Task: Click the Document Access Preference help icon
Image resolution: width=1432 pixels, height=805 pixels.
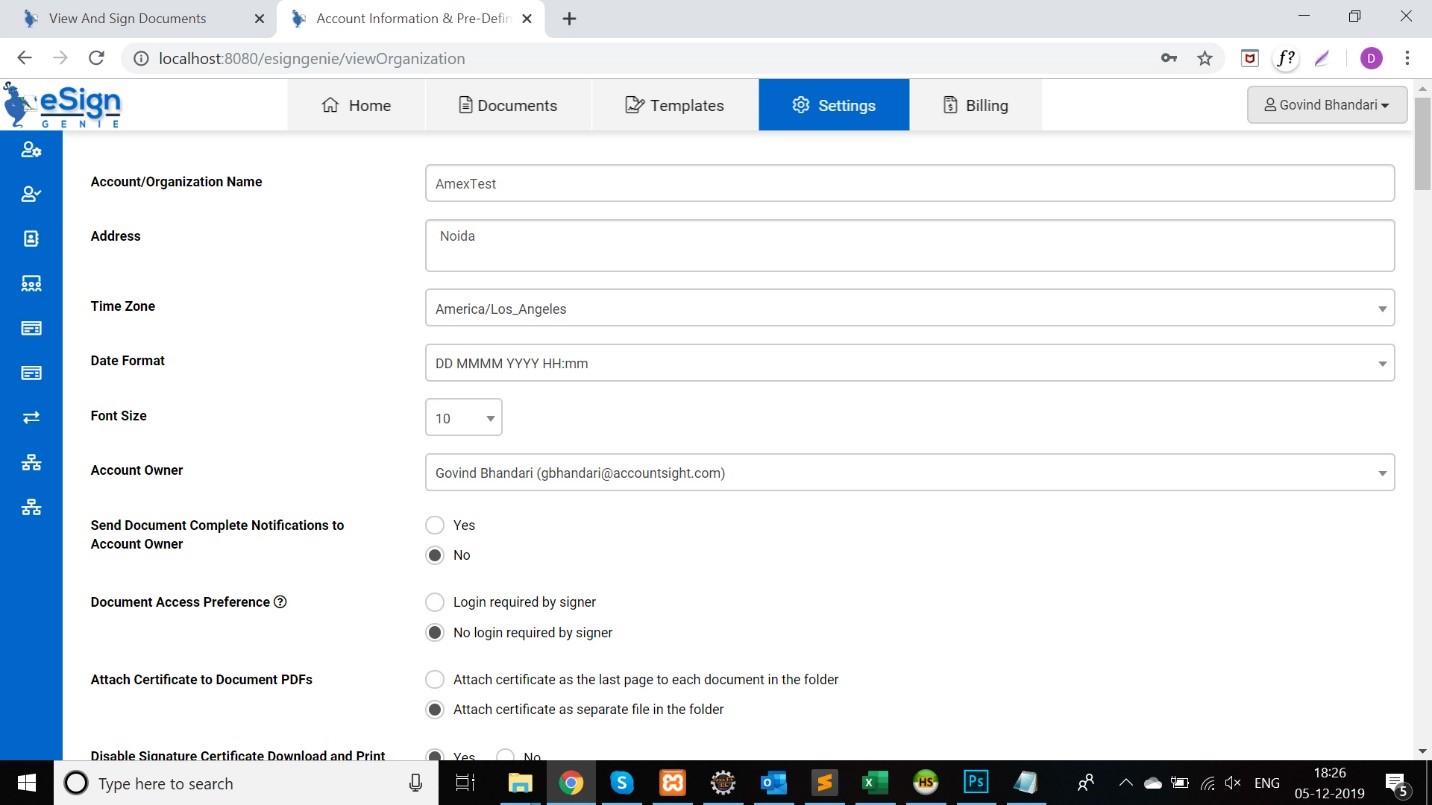Action: click(x=280, y=601)
